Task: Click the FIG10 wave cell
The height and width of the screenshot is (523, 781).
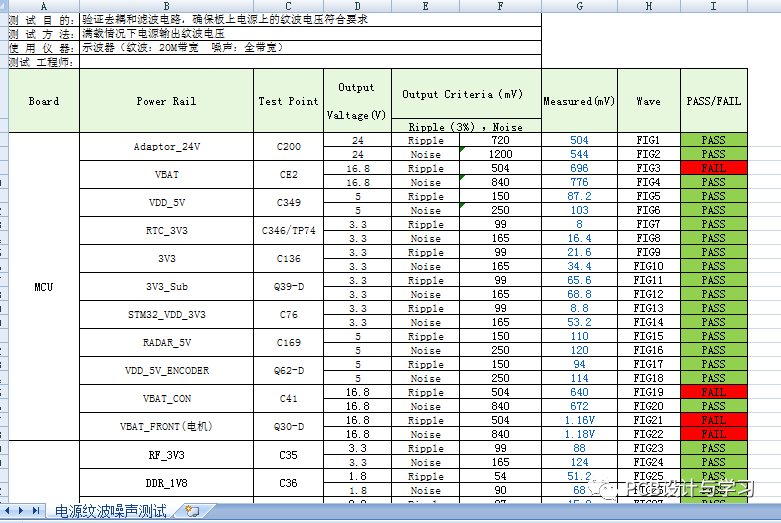Action: [x=648, y=266]
